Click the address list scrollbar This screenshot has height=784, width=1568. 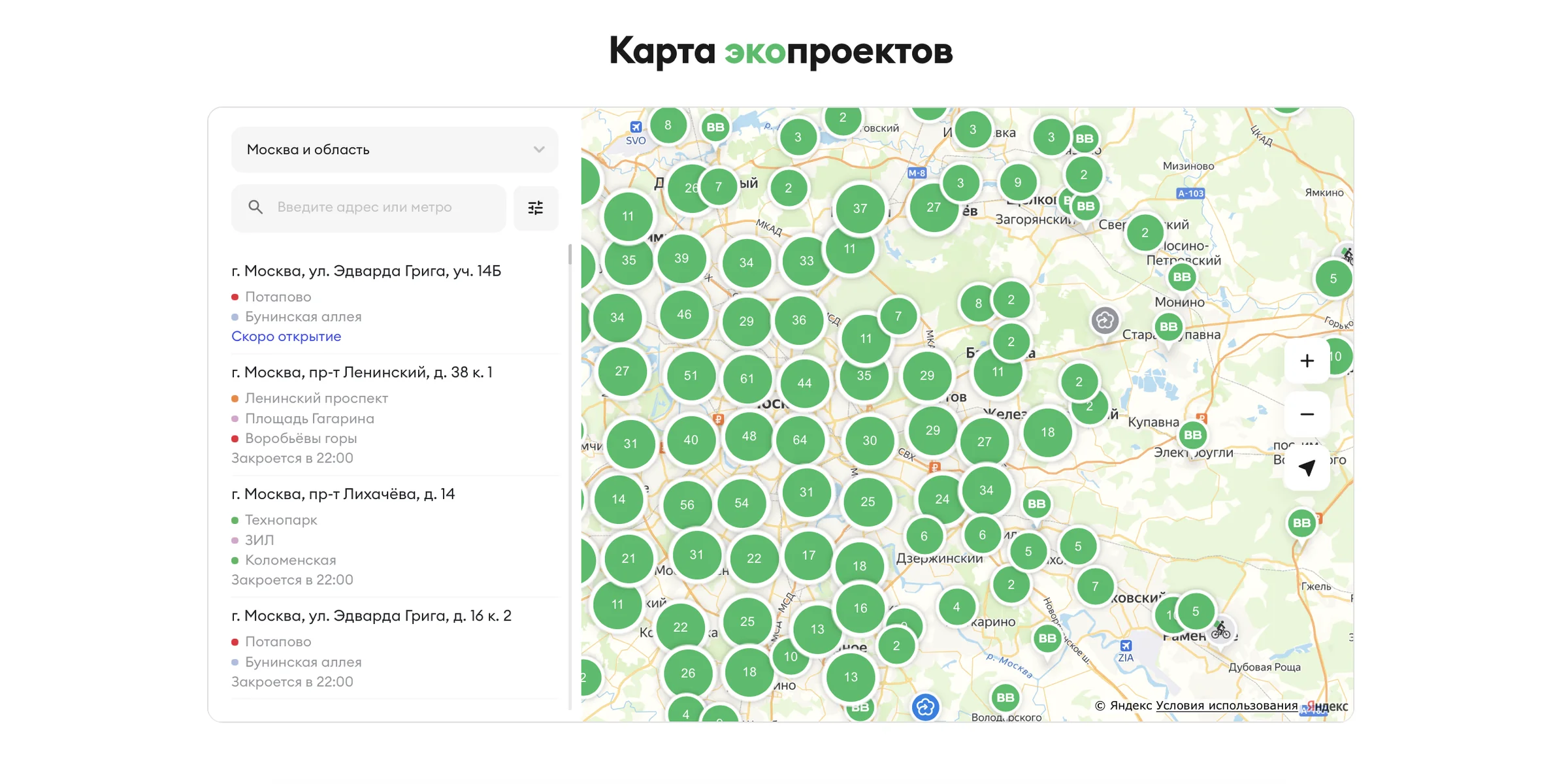pyautogui.click(x=570, y=255)
